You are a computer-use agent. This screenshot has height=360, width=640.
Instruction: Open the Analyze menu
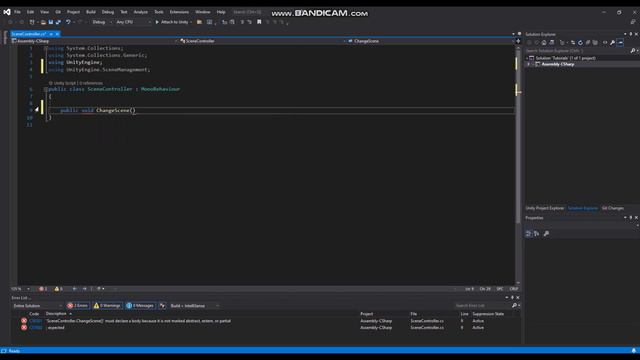140,12
